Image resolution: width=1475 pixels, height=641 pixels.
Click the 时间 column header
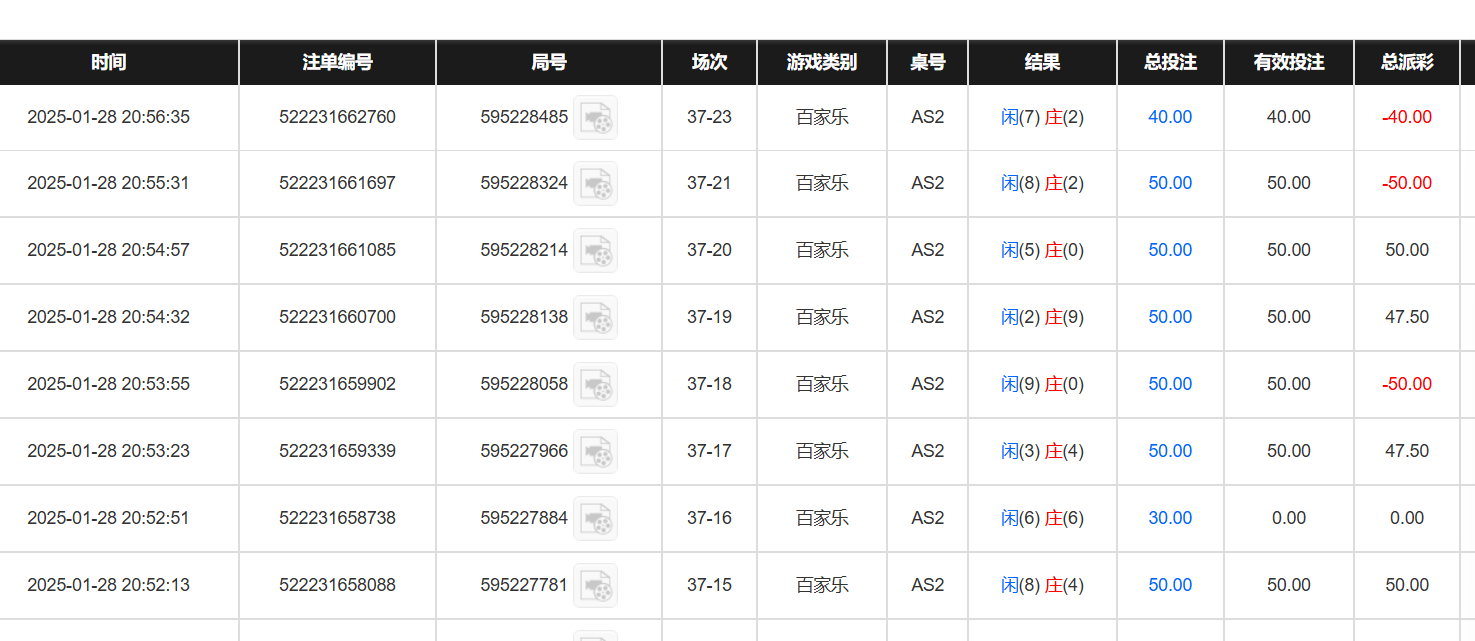coord(108,62)
